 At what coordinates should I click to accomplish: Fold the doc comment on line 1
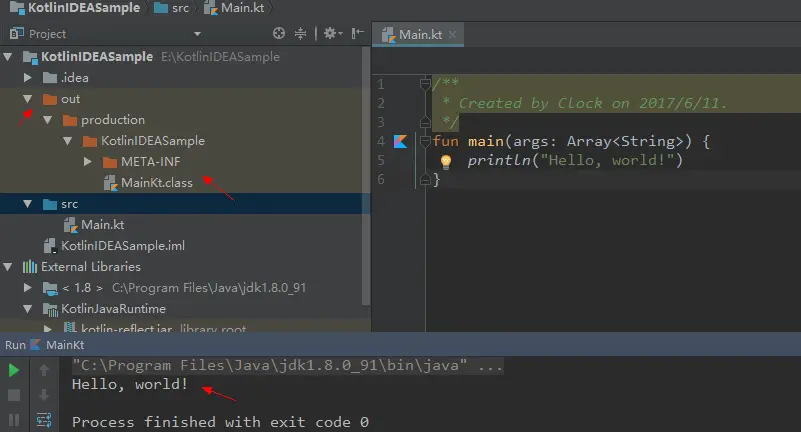point(425,83)
